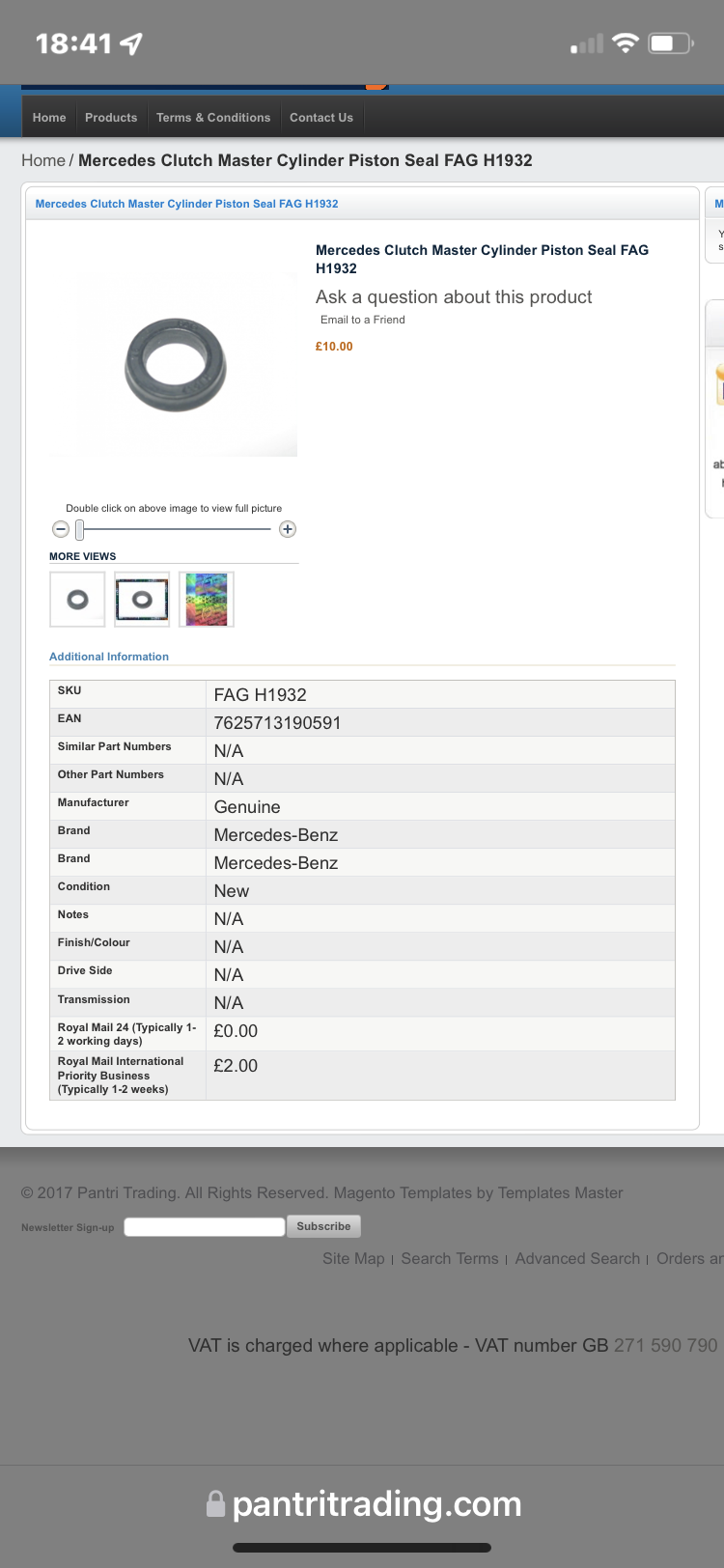Click the Subscribe button
Image resolution: width=724 pixels, height=1568 pixels.
tap(323, 1226)
